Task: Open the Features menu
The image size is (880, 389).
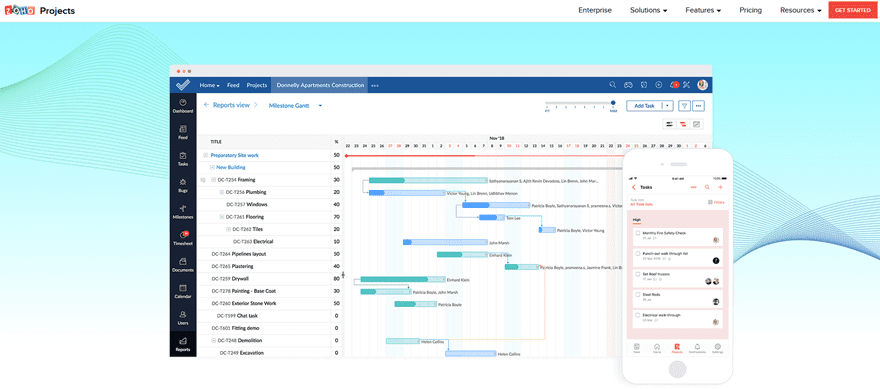Action: [703, 10]
